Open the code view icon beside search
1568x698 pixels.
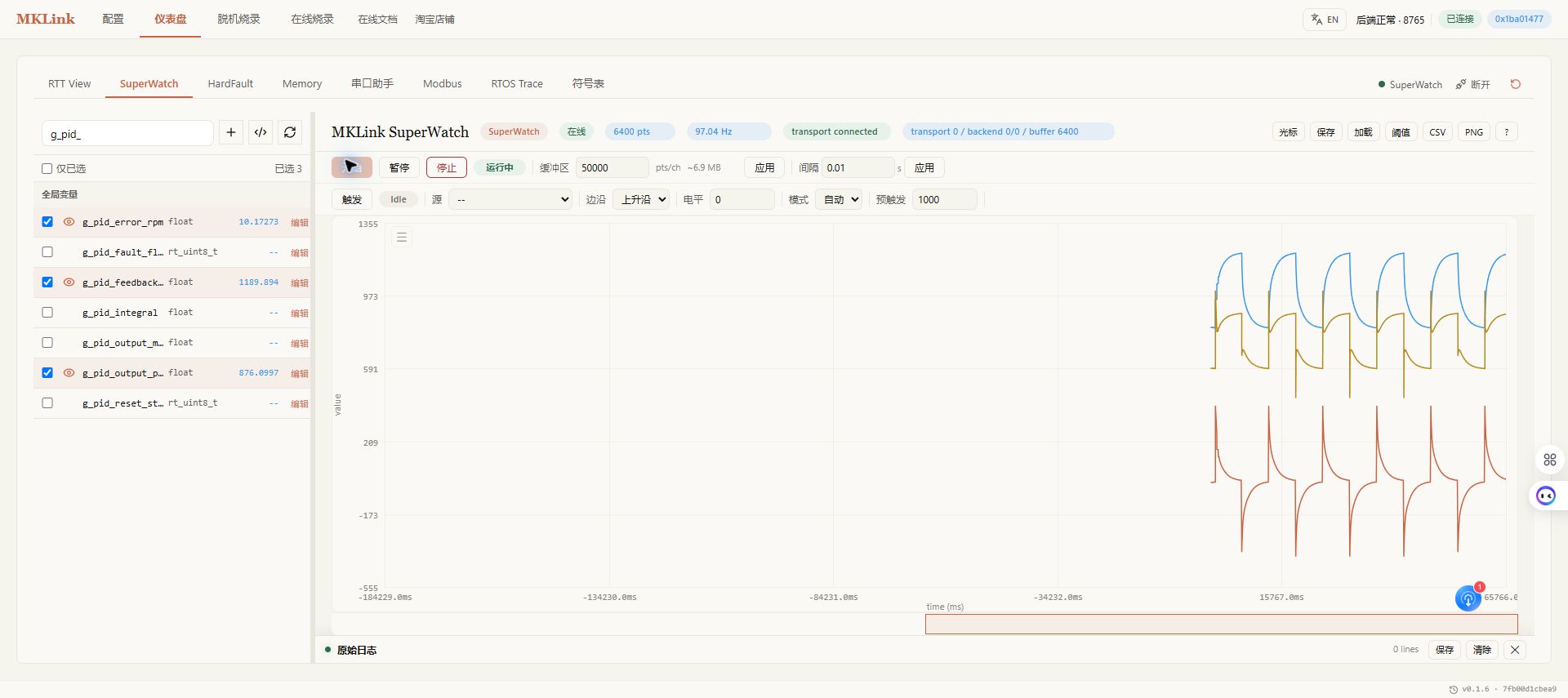[261, 132]
